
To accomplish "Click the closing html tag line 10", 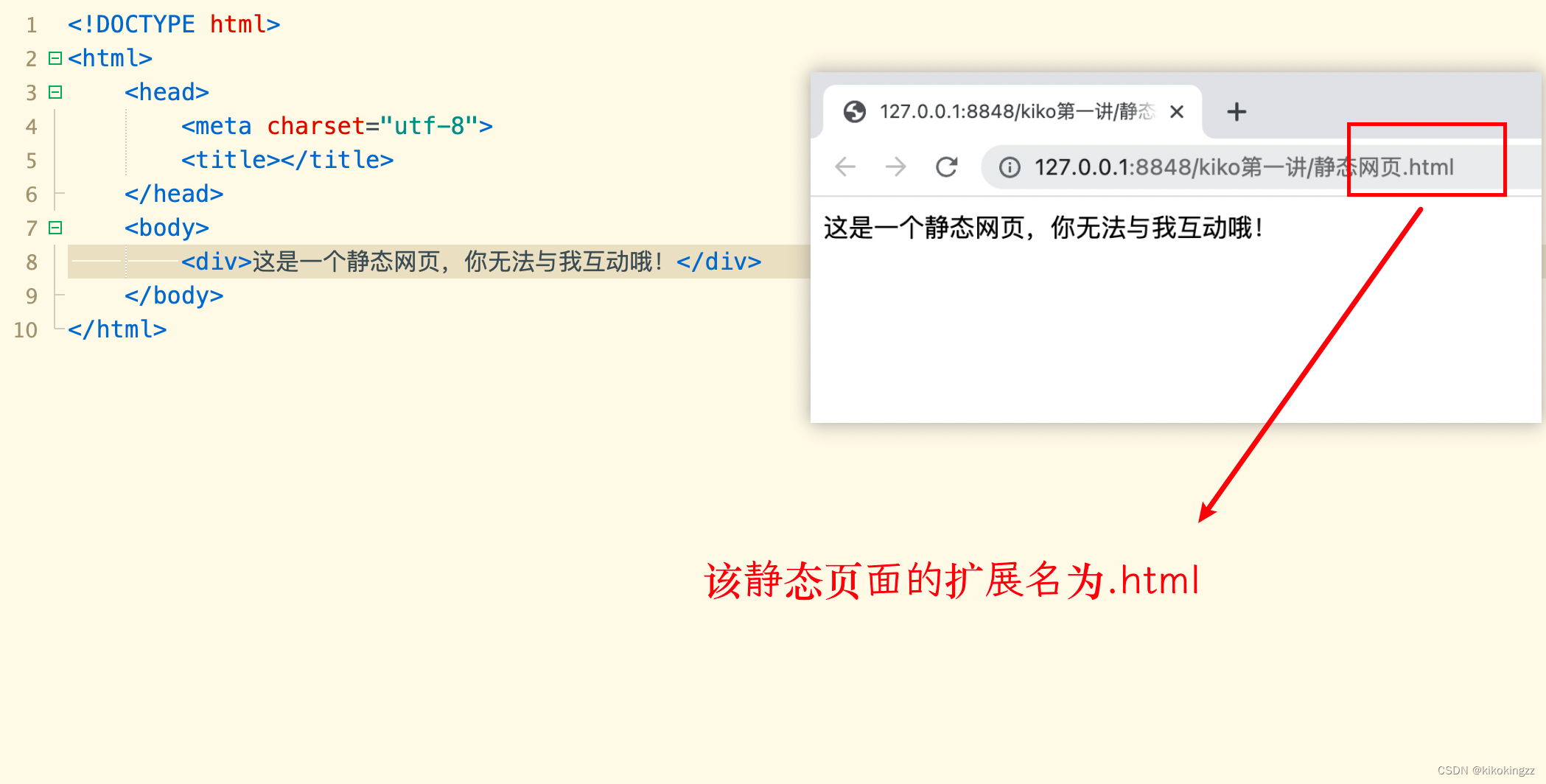I will [x=117, y=329].
